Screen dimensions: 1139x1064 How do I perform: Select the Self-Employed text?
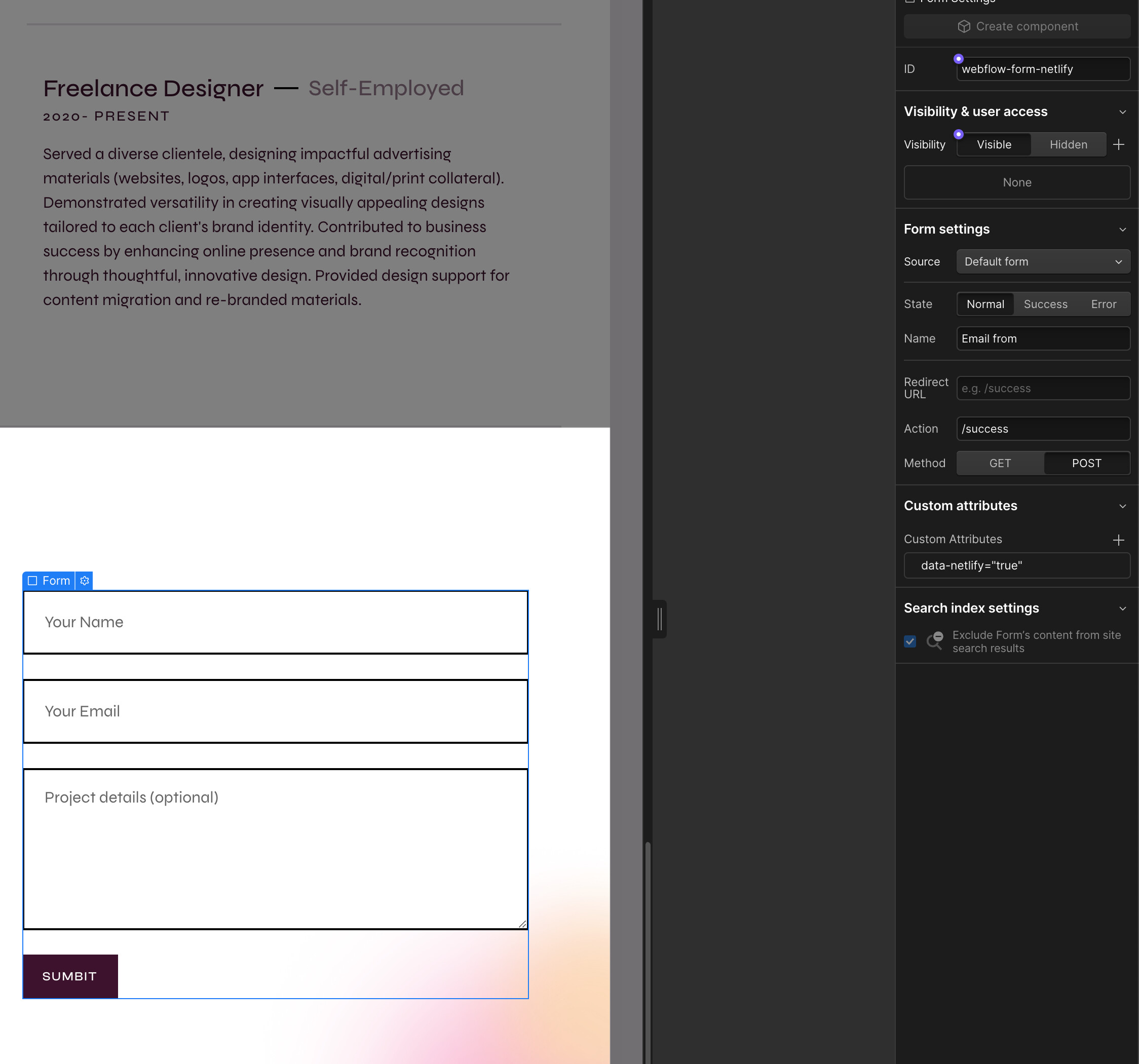[x=386, y=88]
